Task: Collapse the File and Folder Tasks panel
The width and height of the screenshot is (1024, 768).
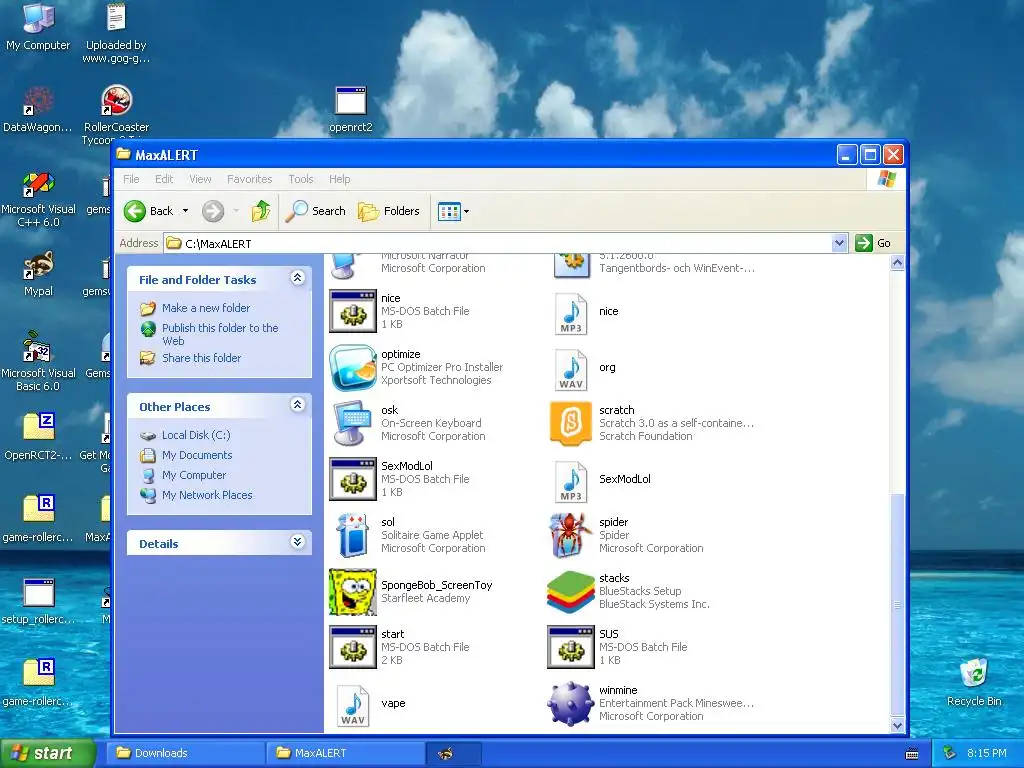Action: point(297,278)
